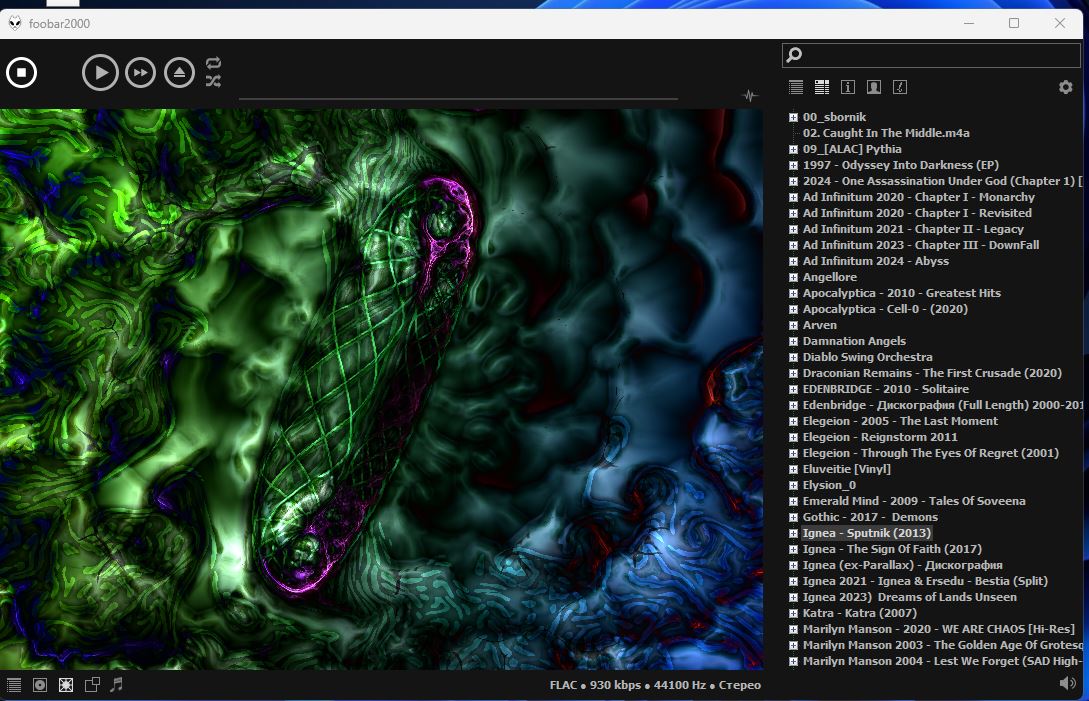Click the playback seek bar
The image size is (1089, 701).
tap(458, 99)
